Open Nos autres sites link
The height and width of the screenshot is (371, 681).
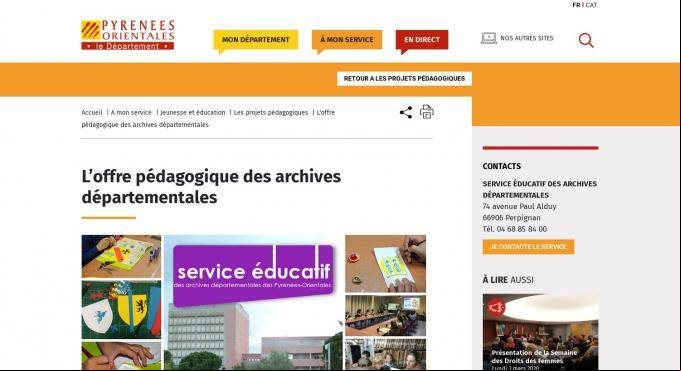pos(527,38)
